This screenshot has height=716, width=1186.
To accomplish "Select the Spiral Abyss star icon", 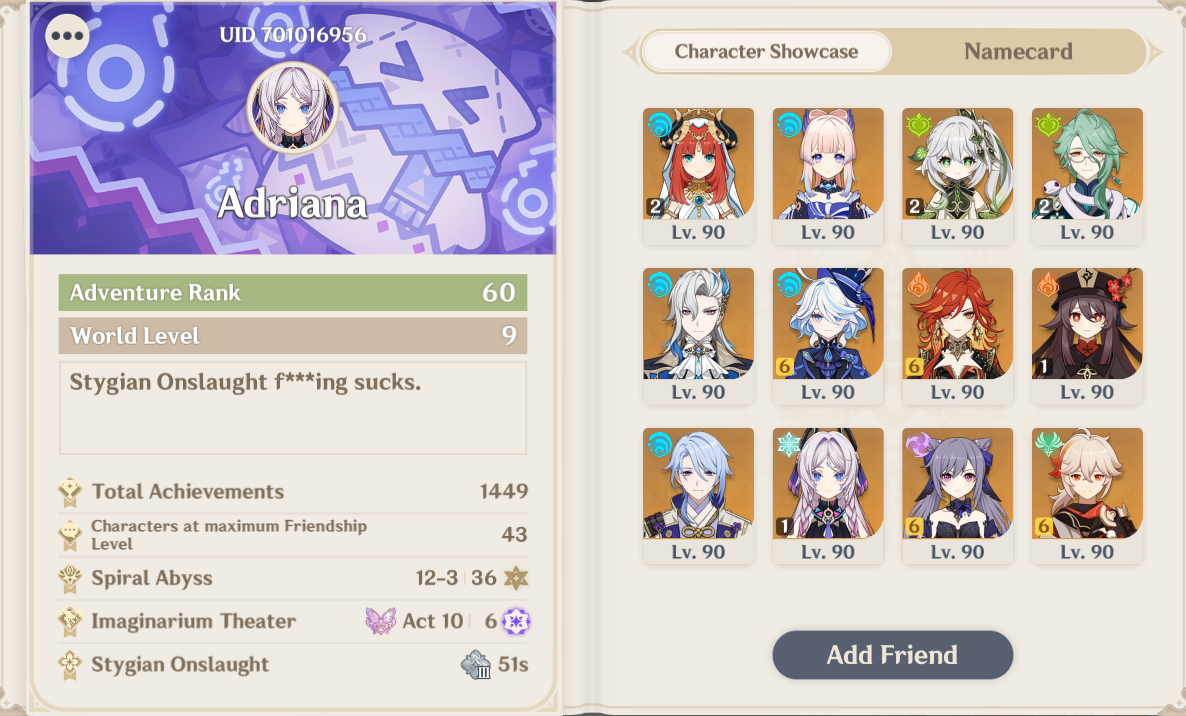I will tap(516, 578).
